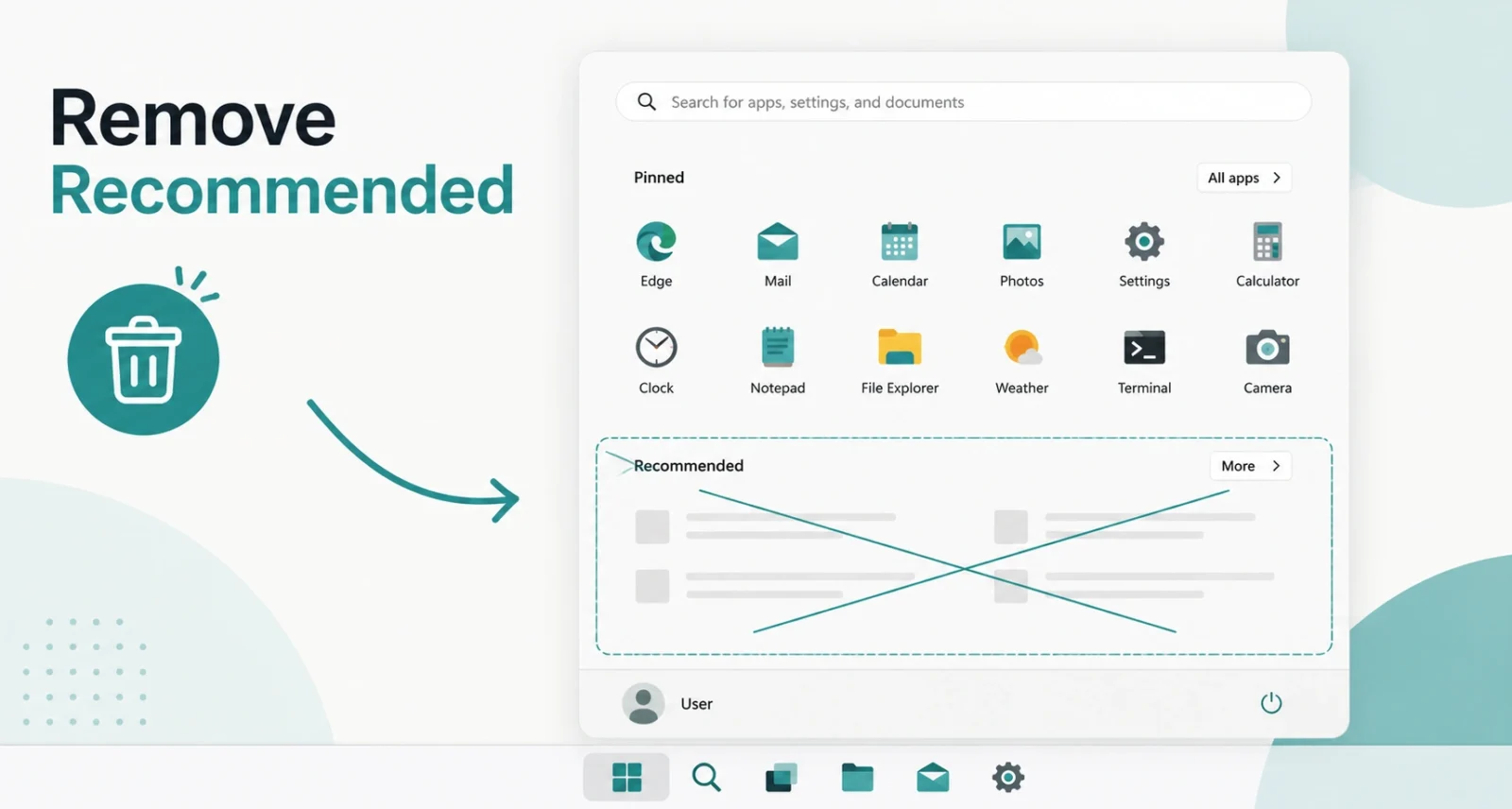Open Task View on the taskbar
Viewport: 1512px width, 809px height.
(782, 778)
